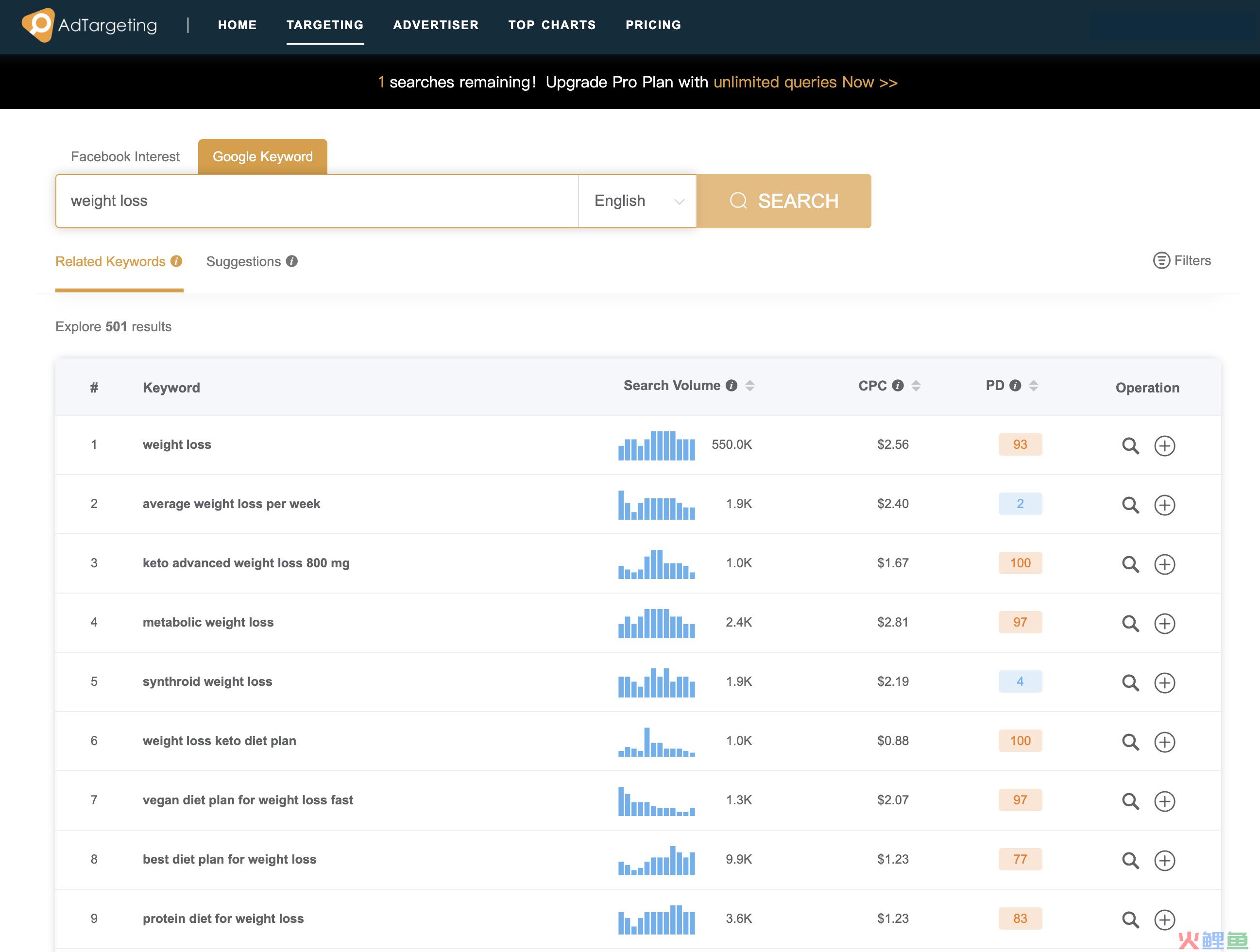Click search volume value 550.0K

click(x=732, y=444)
